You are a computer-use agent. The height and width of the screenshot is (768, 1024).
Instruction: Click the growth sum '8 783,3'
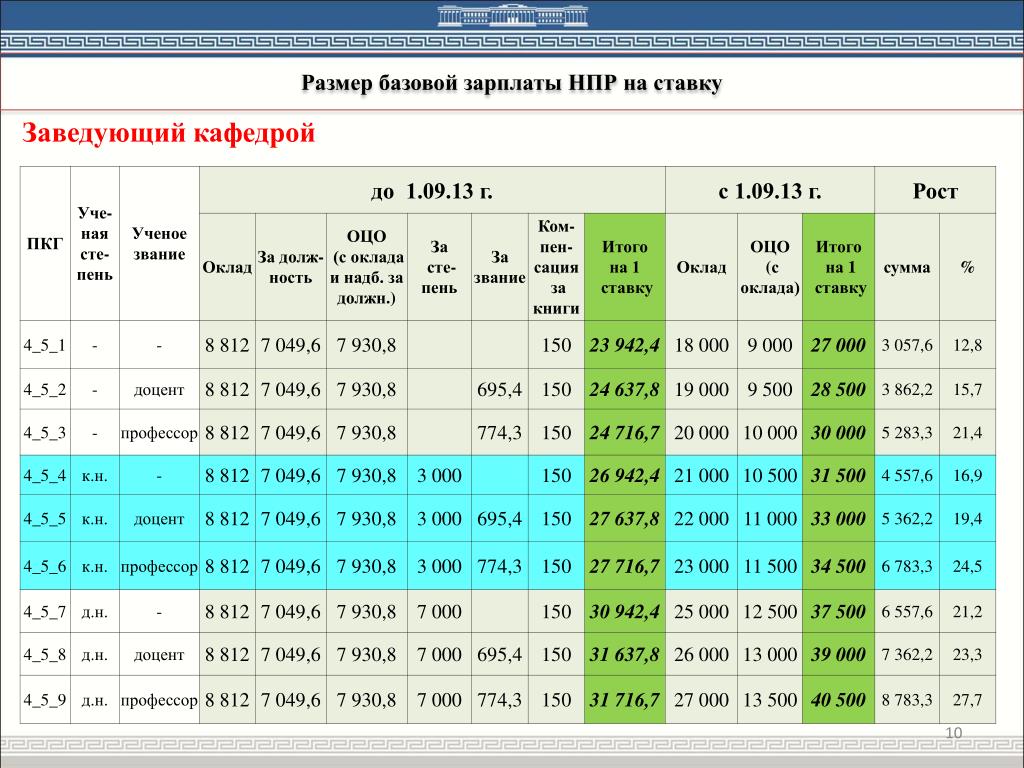pos(906,700)
